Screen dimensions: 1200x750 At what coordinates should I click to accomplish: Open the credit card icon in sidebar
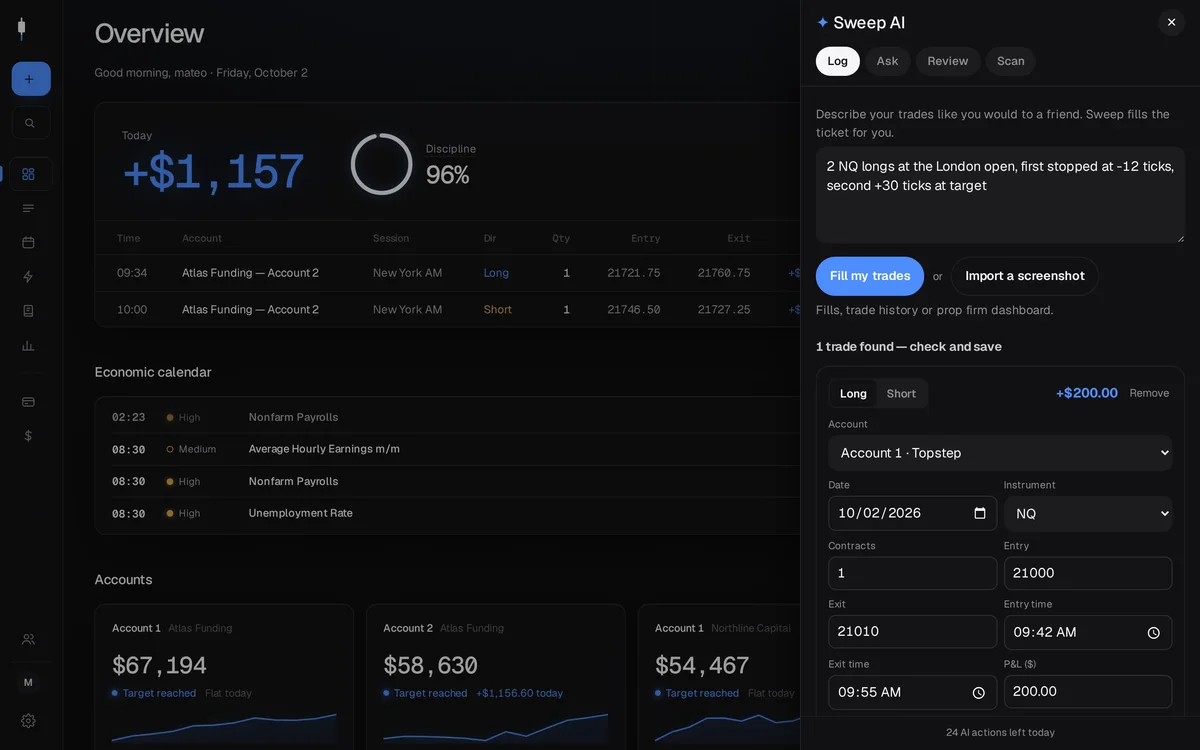tap(28, 402)
